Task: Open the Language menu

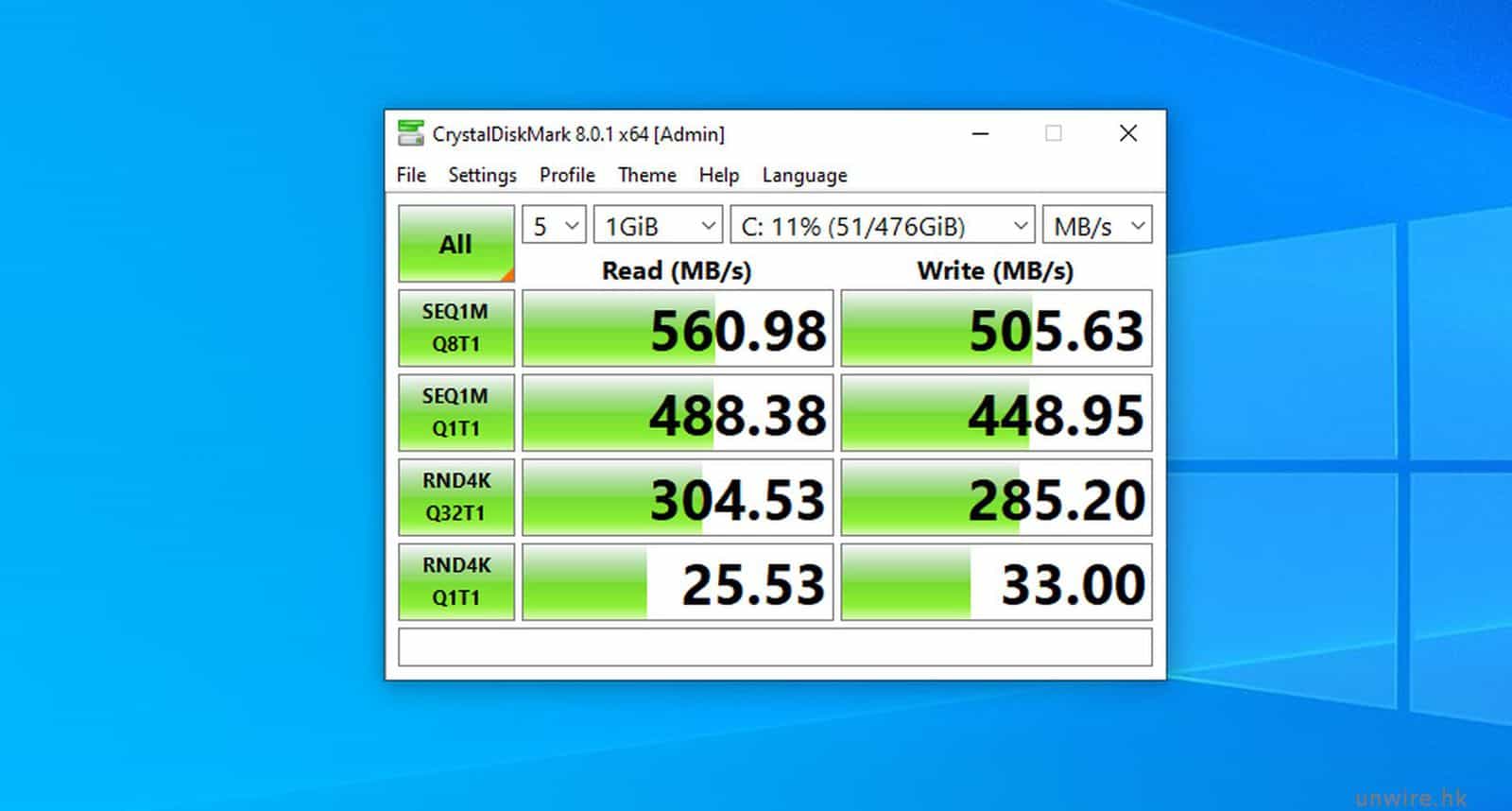Action: click(x=804, y=175)
